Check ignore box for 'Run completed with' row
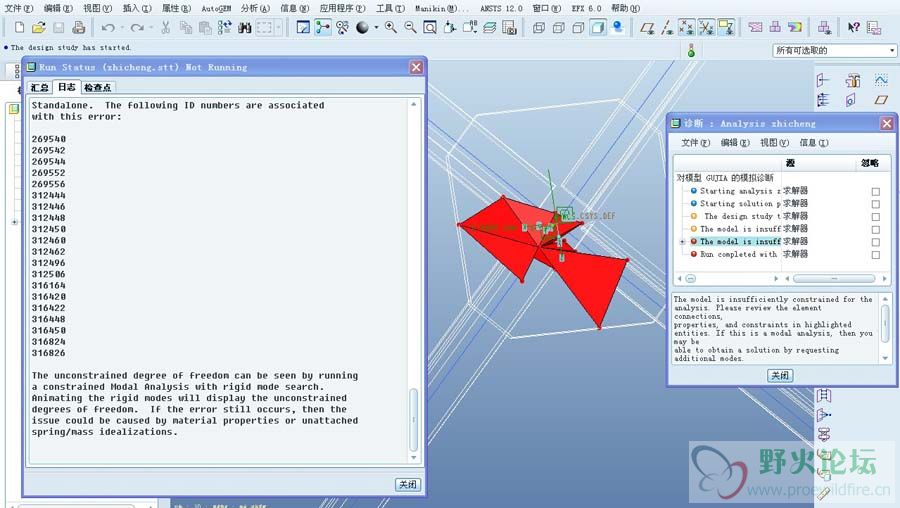Screen dimensions: 900x508 pos(875,255)
